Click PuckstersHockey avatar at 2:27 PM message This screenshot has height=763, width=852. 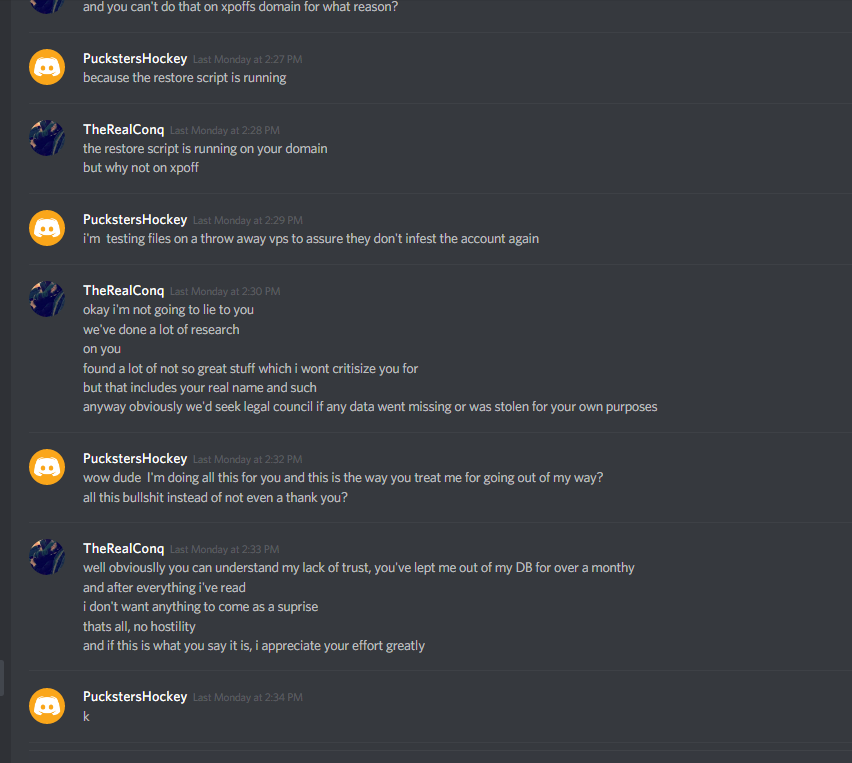coord(47,67)
